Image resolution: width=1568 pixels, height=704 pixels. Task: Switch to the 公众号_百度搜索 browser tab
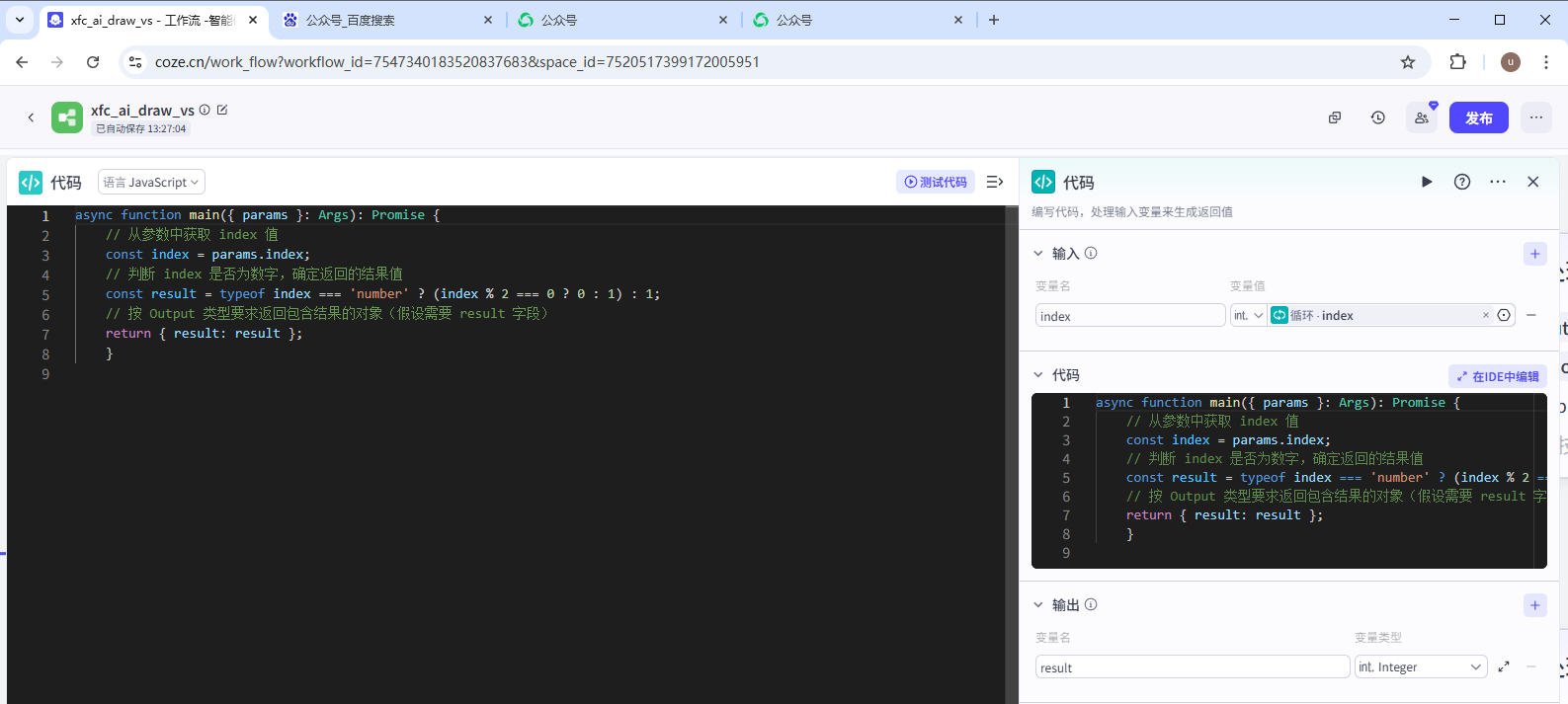[x=387, y=20]
